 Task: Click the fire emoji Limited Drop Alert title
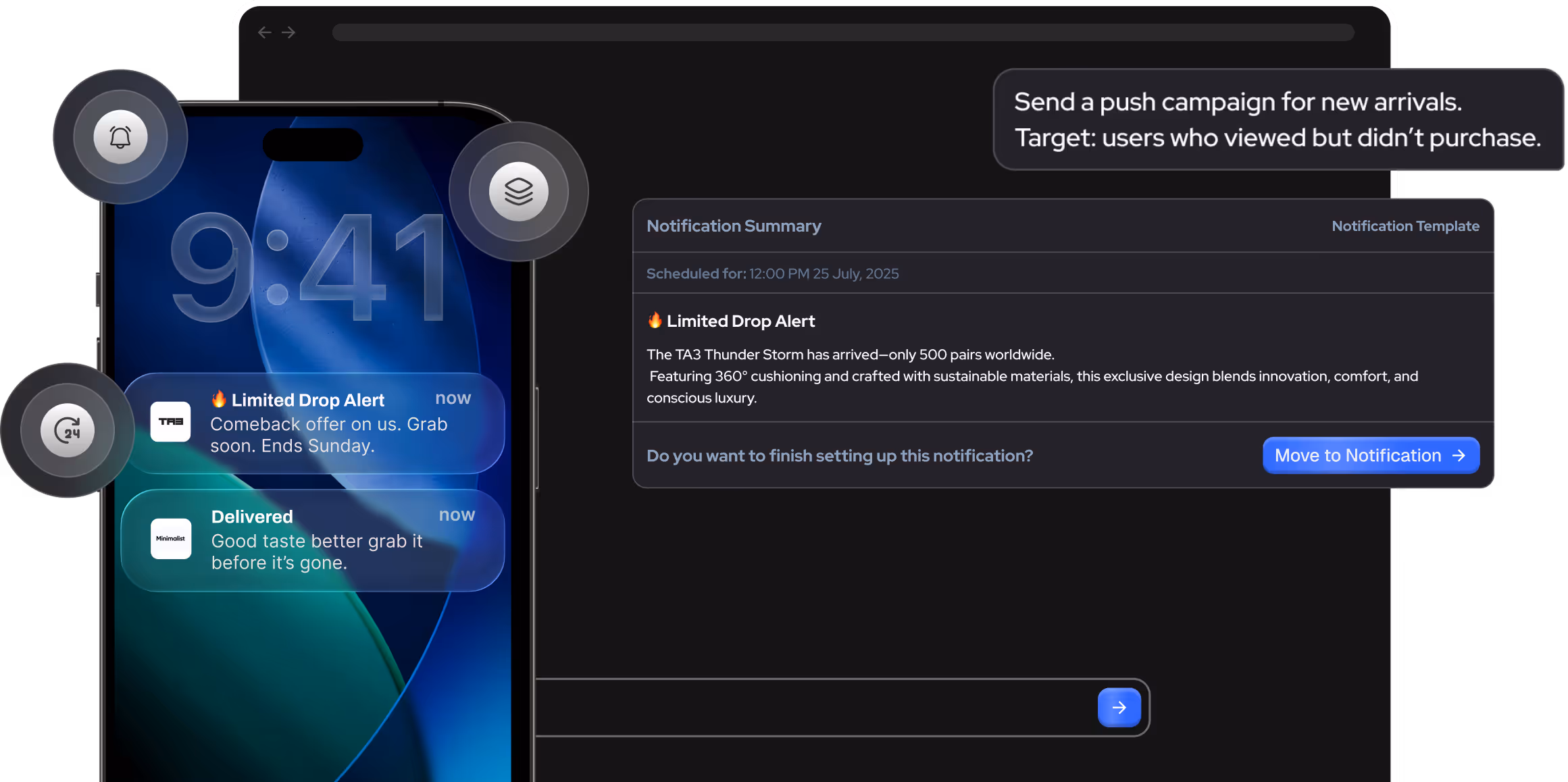pyautogui.click(x=732, y=321)
